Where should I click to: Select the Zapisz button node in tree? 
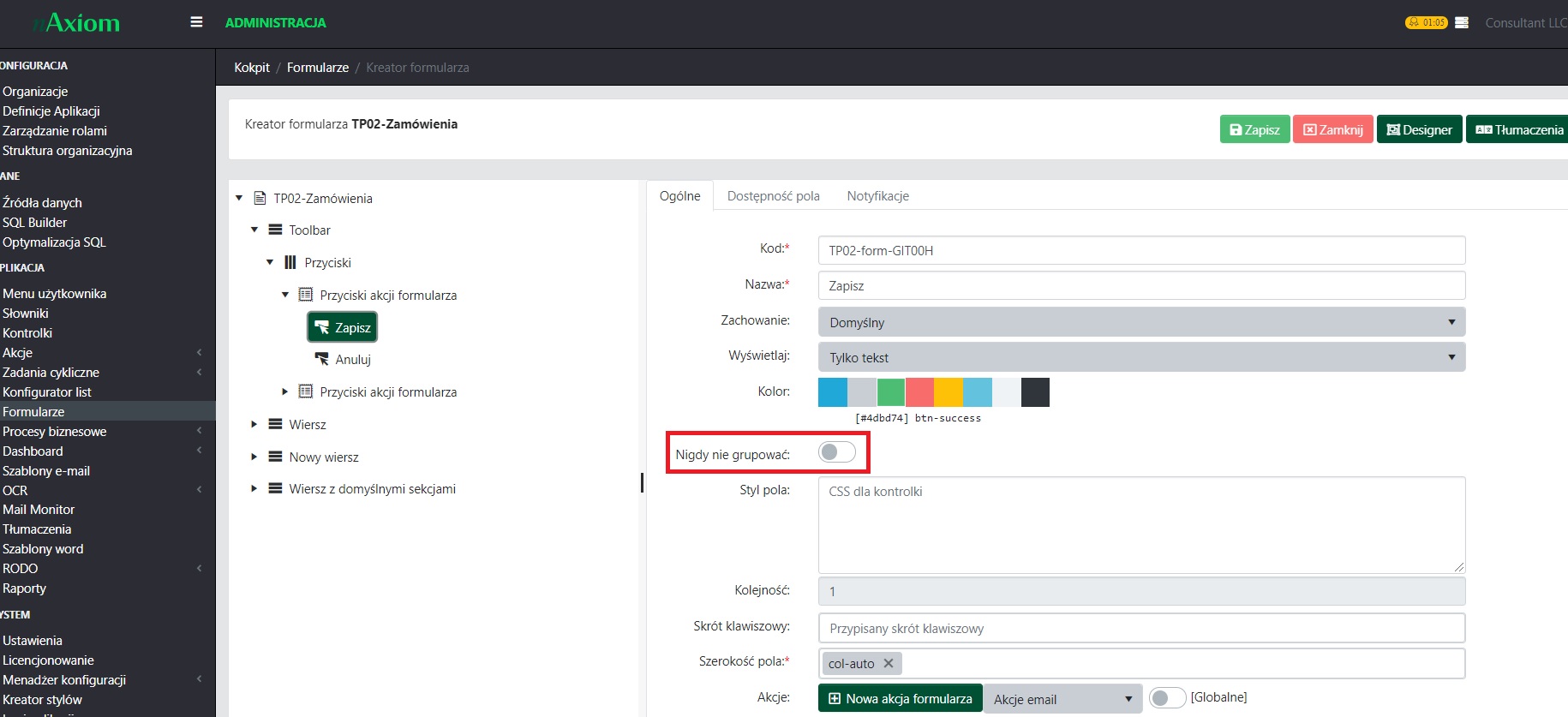pos(343,327)
